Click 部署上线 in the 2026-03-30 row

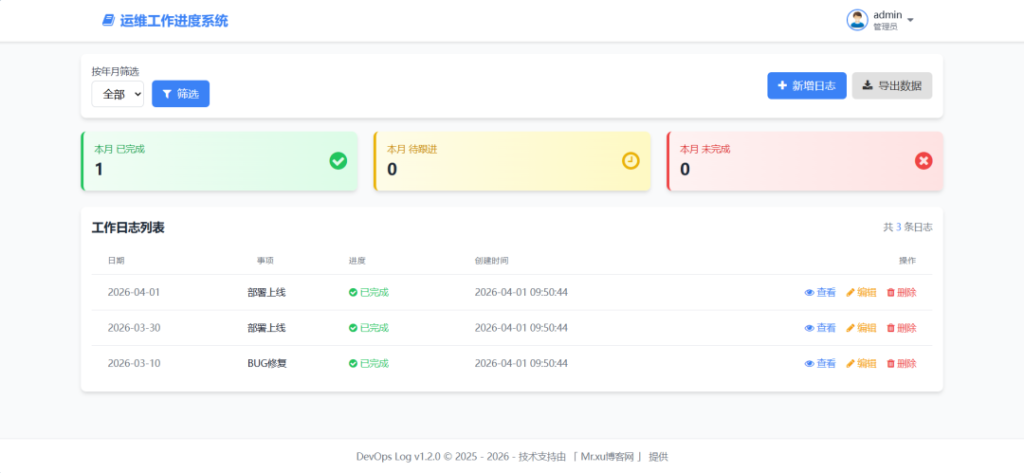click(x=266, y=328)
